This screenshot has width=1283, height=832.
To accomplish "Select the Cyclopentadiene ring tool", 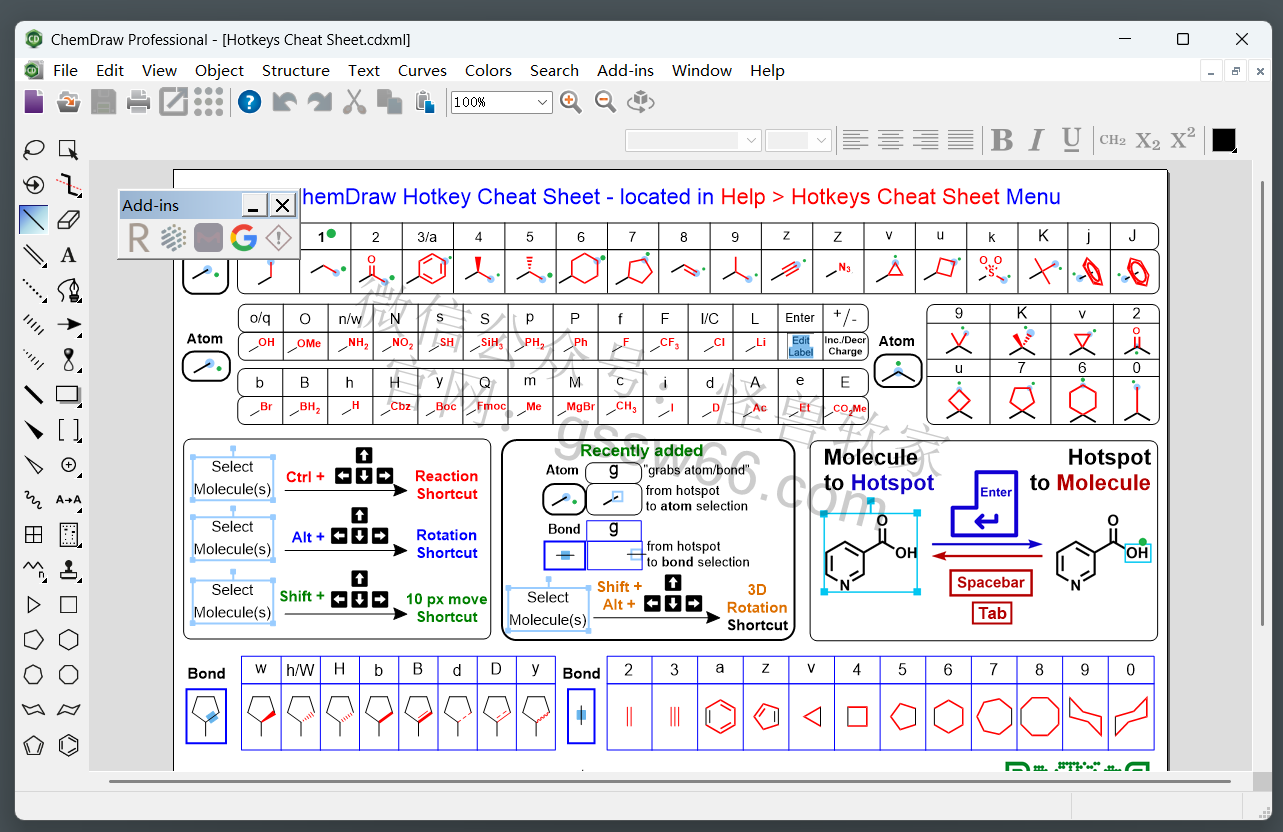I will pyautogui.click(x=34, y=745).
